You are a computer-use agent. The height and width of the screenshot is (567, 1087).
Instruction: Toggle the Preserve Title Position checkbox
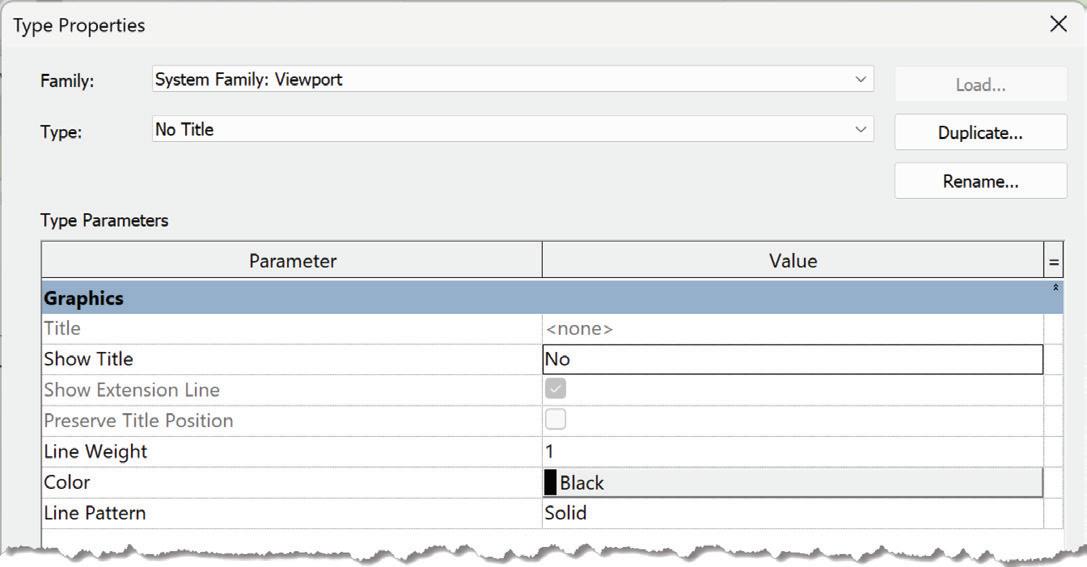555,420
